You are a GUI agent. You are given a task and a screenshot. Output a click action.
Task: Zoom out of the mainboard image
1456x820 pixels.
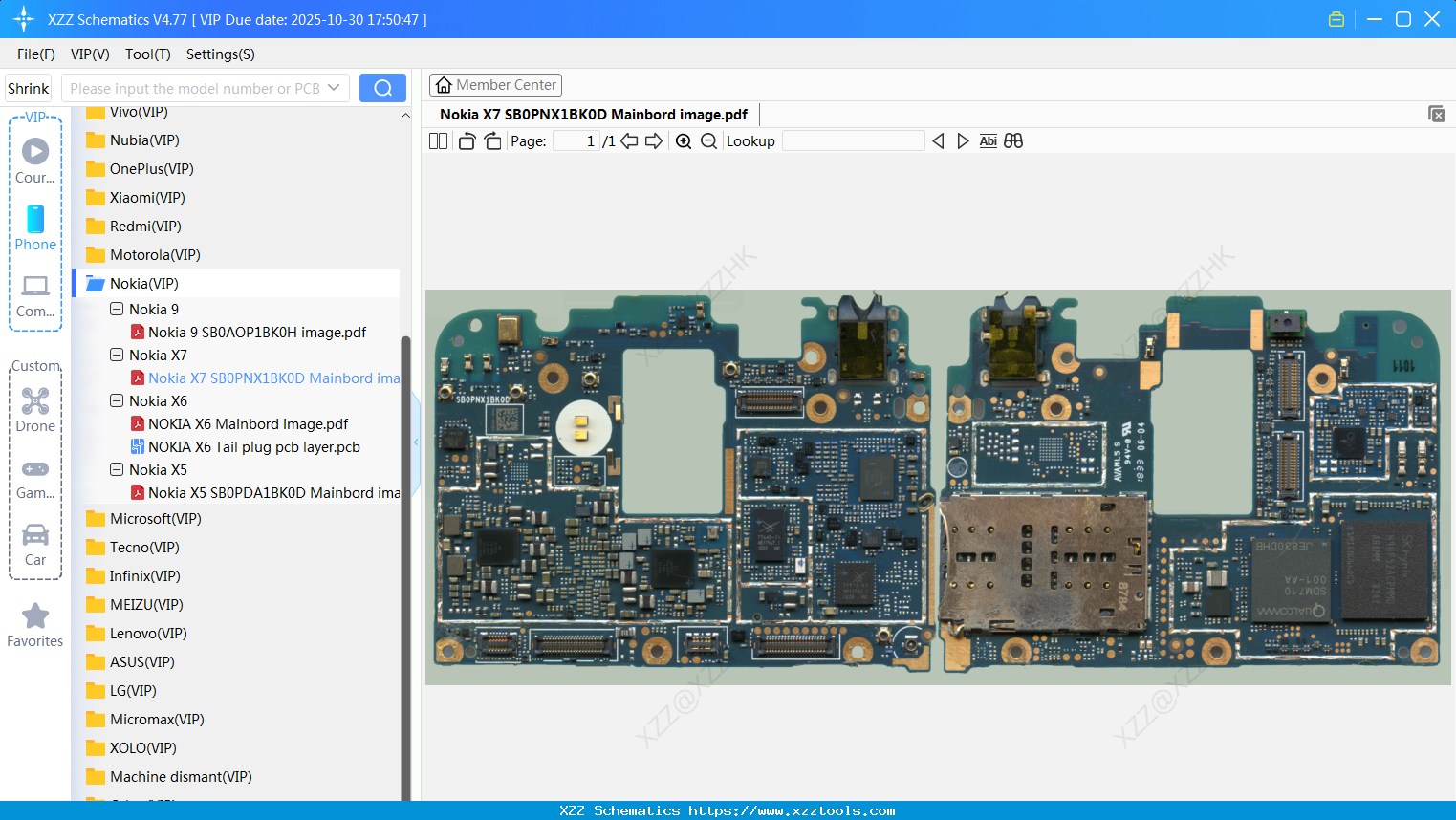[708, 140]
